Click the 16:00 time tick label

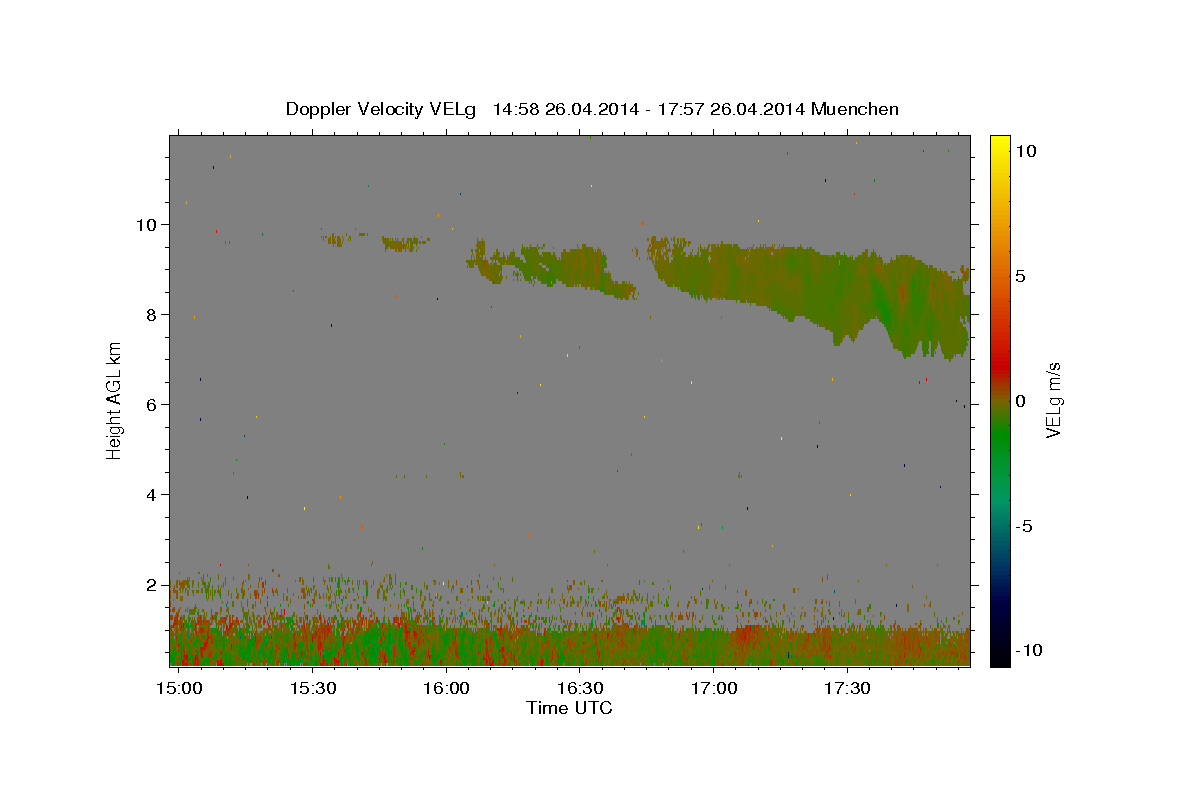pos(446,689)
